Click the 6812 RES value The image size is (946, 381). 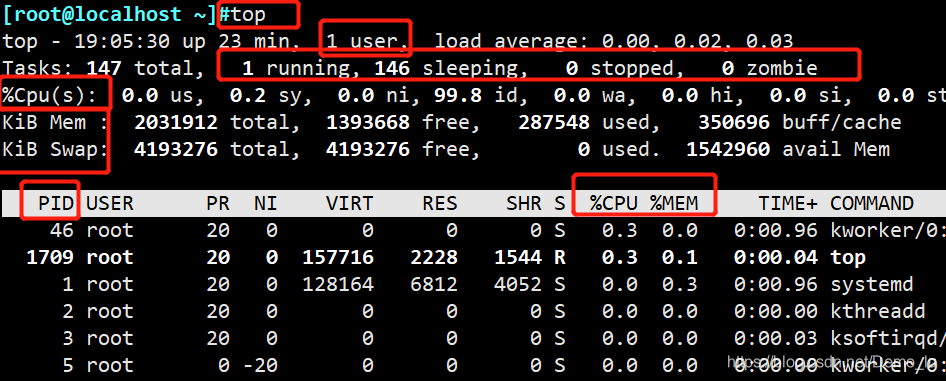(x=434, y=284)
